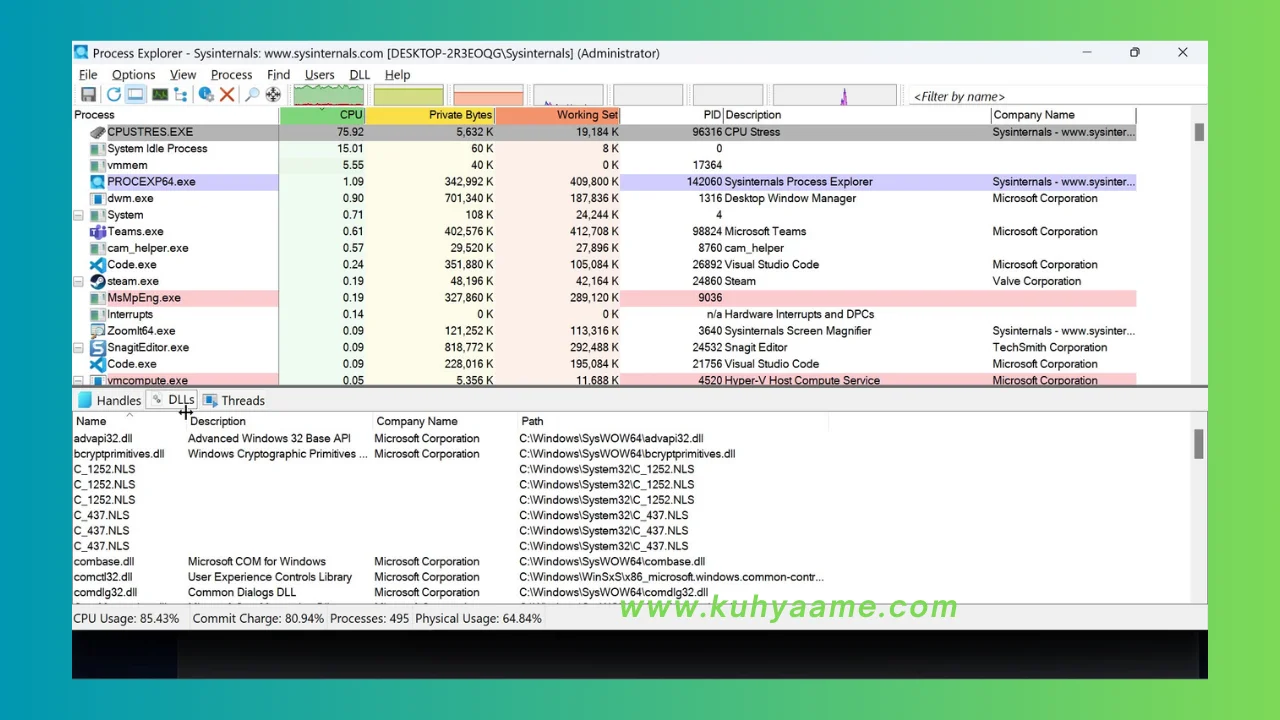The image size is (1280, 720).
Task: Open the View menu
Action: tap(183, 74)
